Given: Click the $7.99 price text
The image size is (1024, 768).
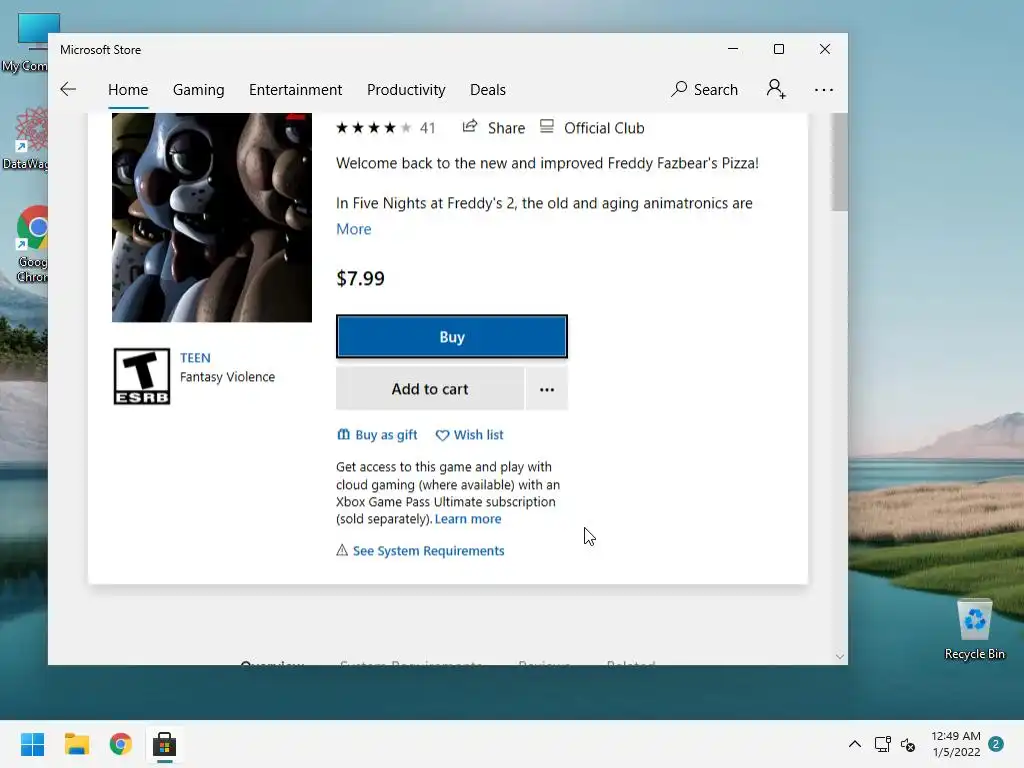Looking at the screenshot, I should click(360, 279).
